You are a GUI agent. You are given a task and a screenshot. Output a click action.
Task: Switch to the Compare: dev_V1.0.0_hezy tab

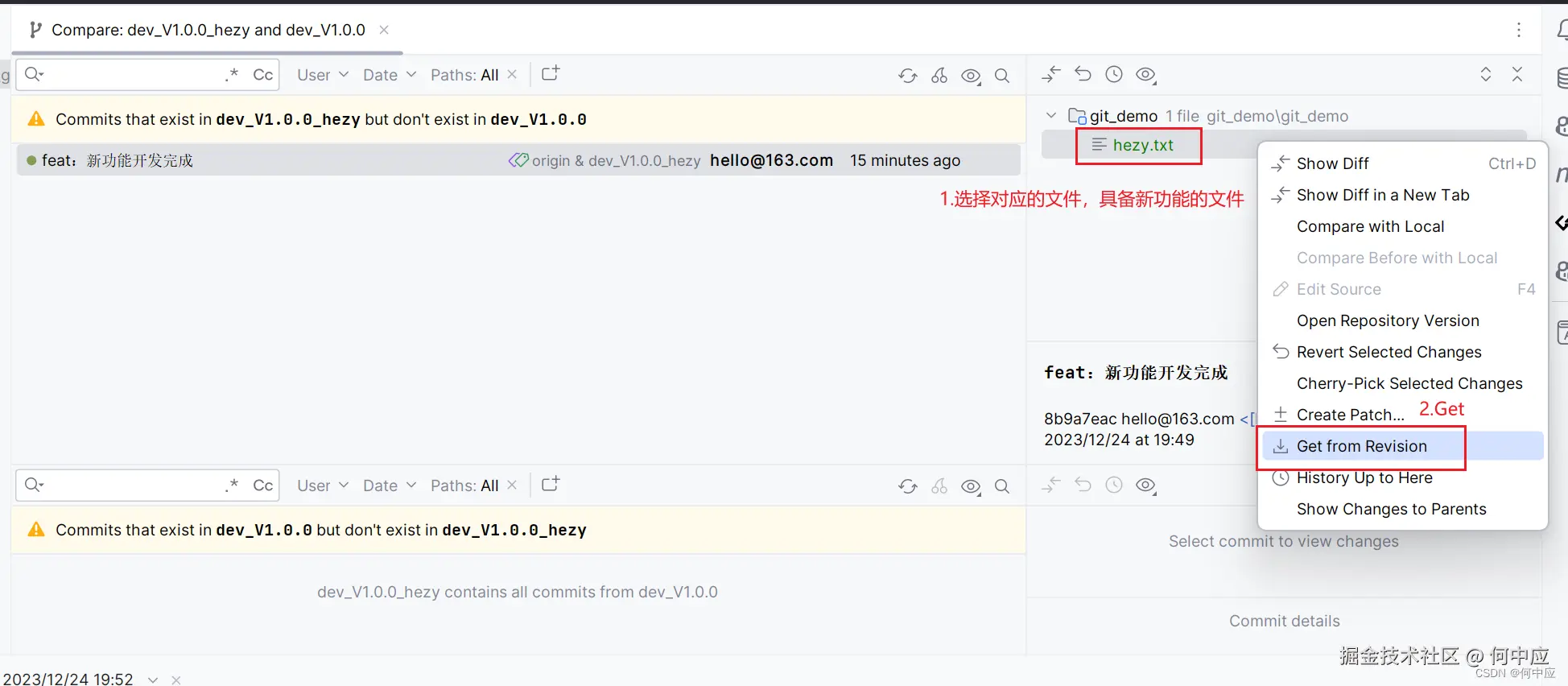click(208, 30)
